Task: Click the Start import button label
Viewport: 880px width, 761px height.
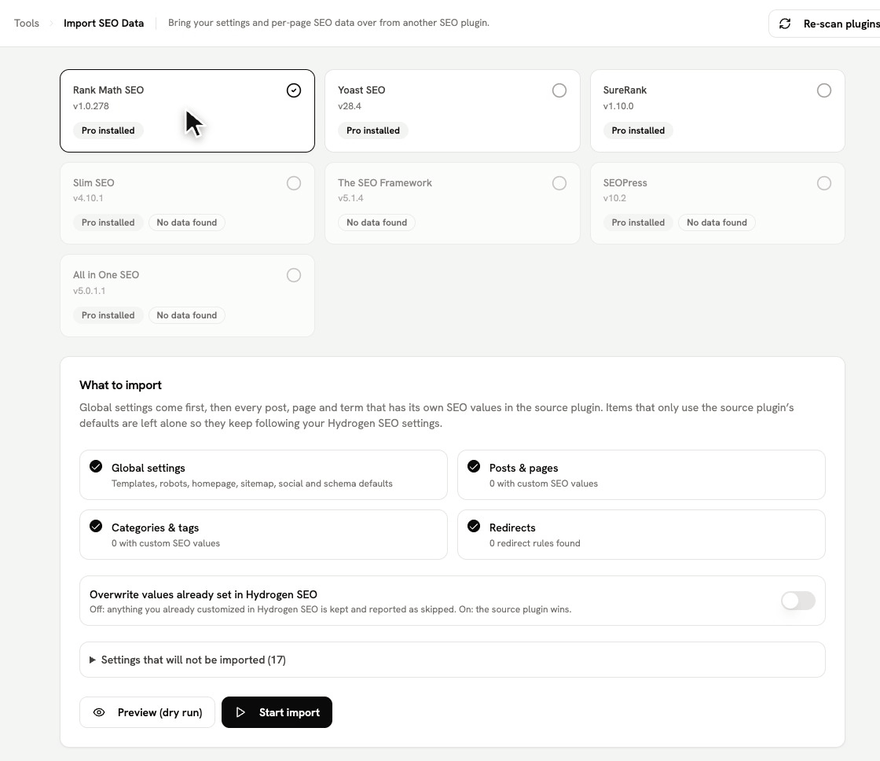Action: (289, 712)
